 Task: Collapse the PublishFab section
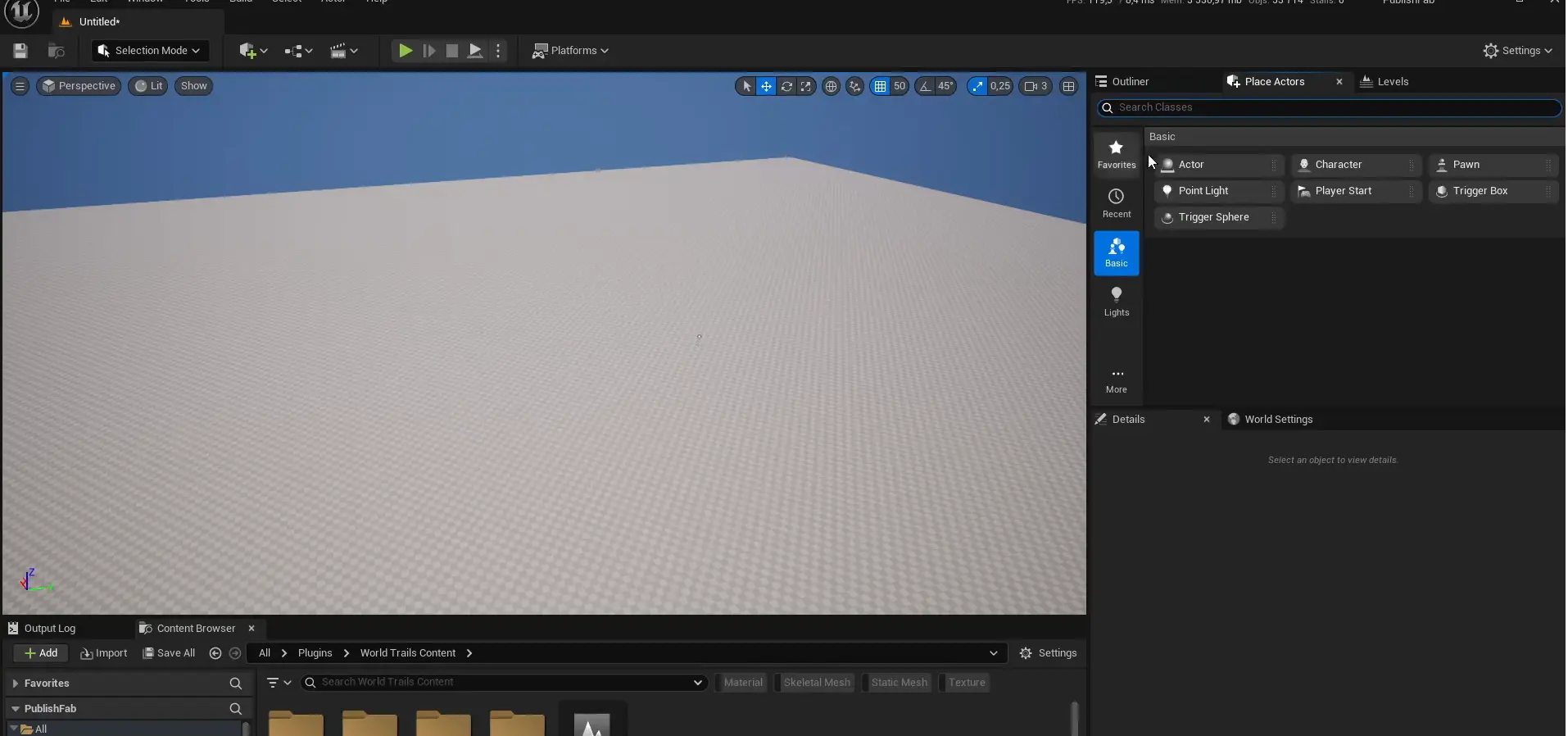click(x=15, y=709)
